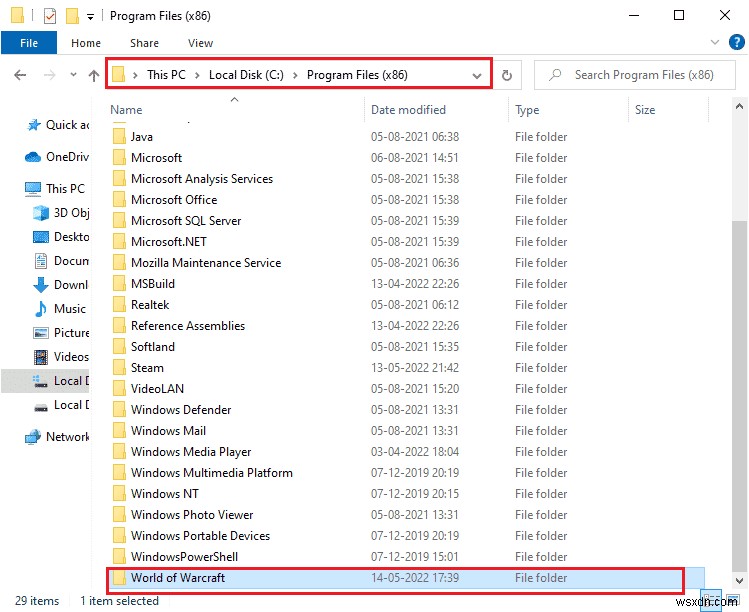Viewport: 749px width, 612px height.
Task: Select 3D Objects in the navigation pane
Action: (x=61, y=213)
